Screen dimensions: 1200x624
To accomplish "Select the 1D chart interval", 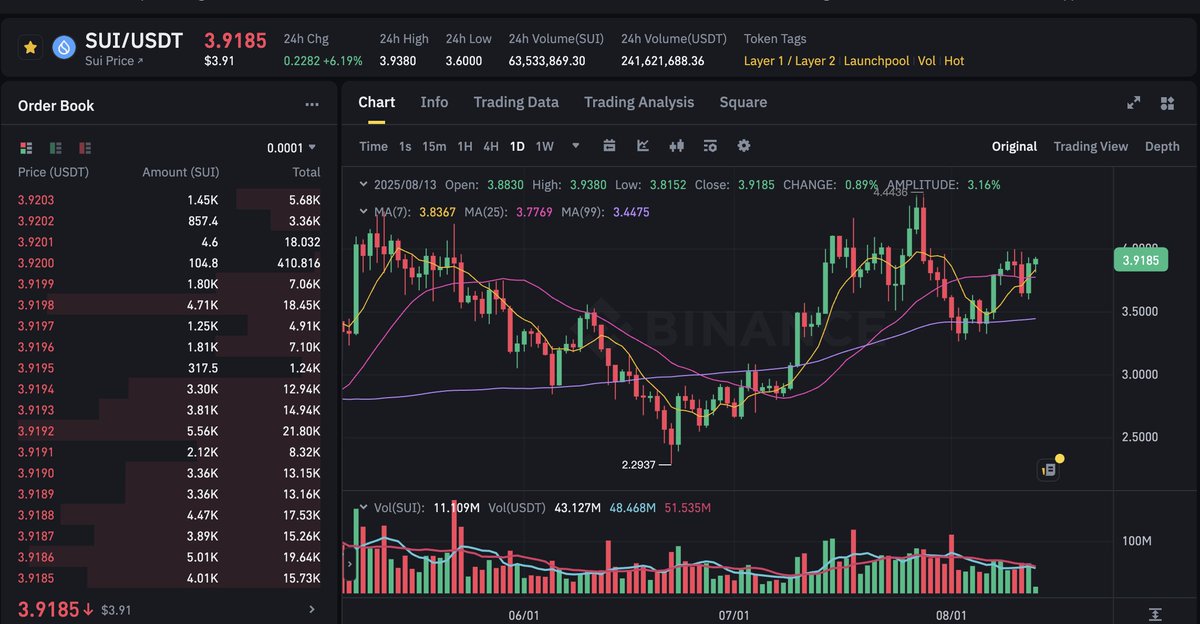I will pyautogui.click(x=517, y=146).
